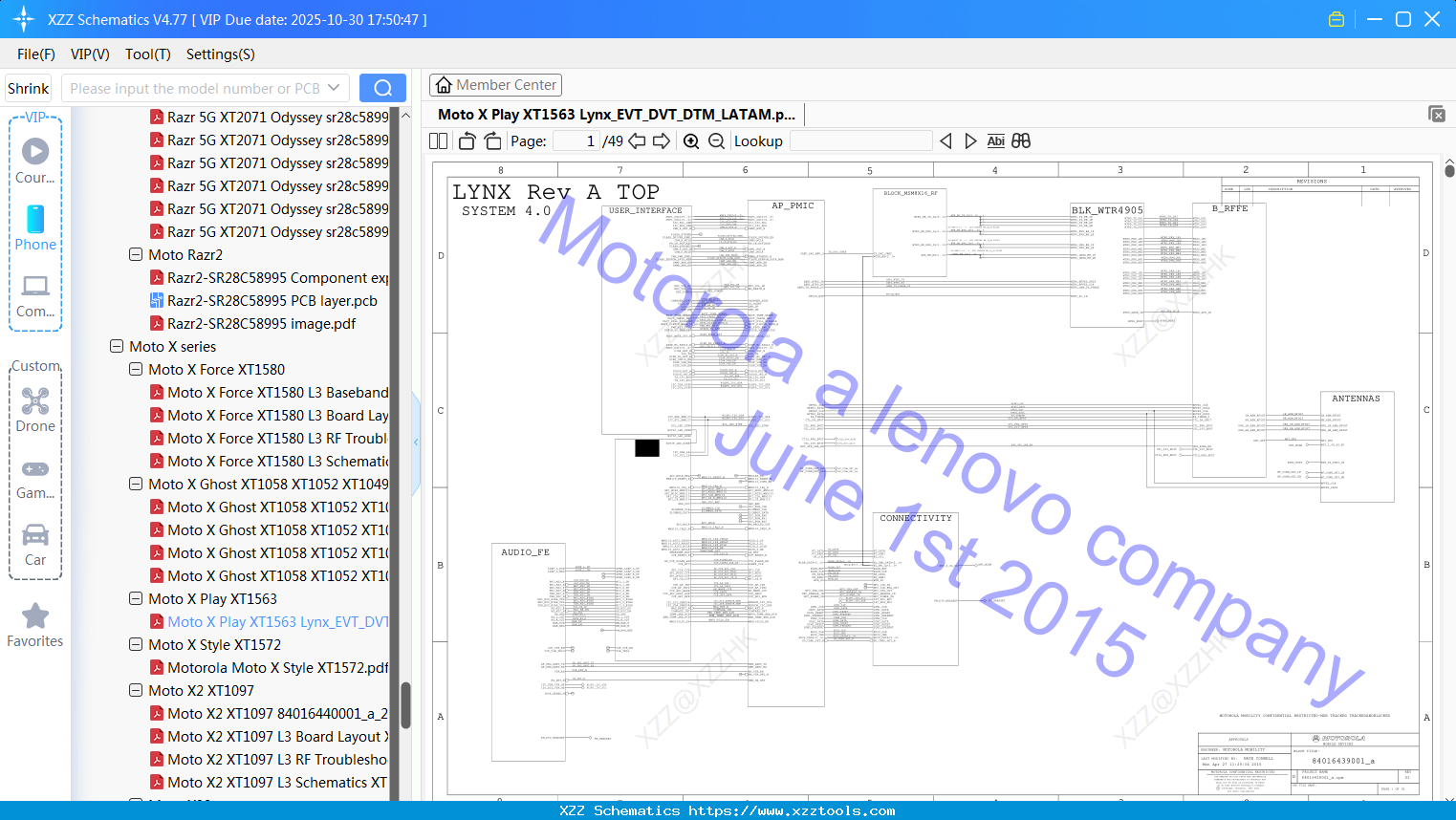This screenshot has width=1456, height=820.
Task: Rotate the page counterclockwise
Action: pos(467,140)
